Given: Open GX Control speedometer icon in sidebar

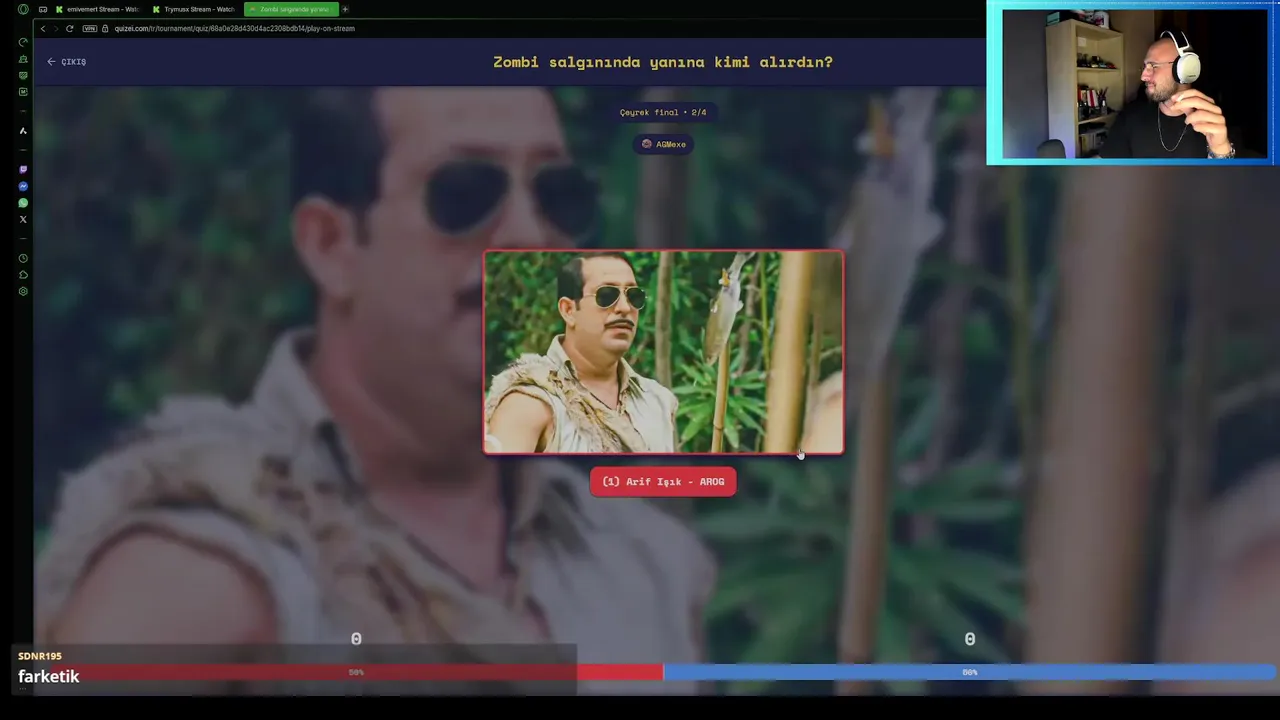Looking at the screenshot, I should tap(23, 42).
